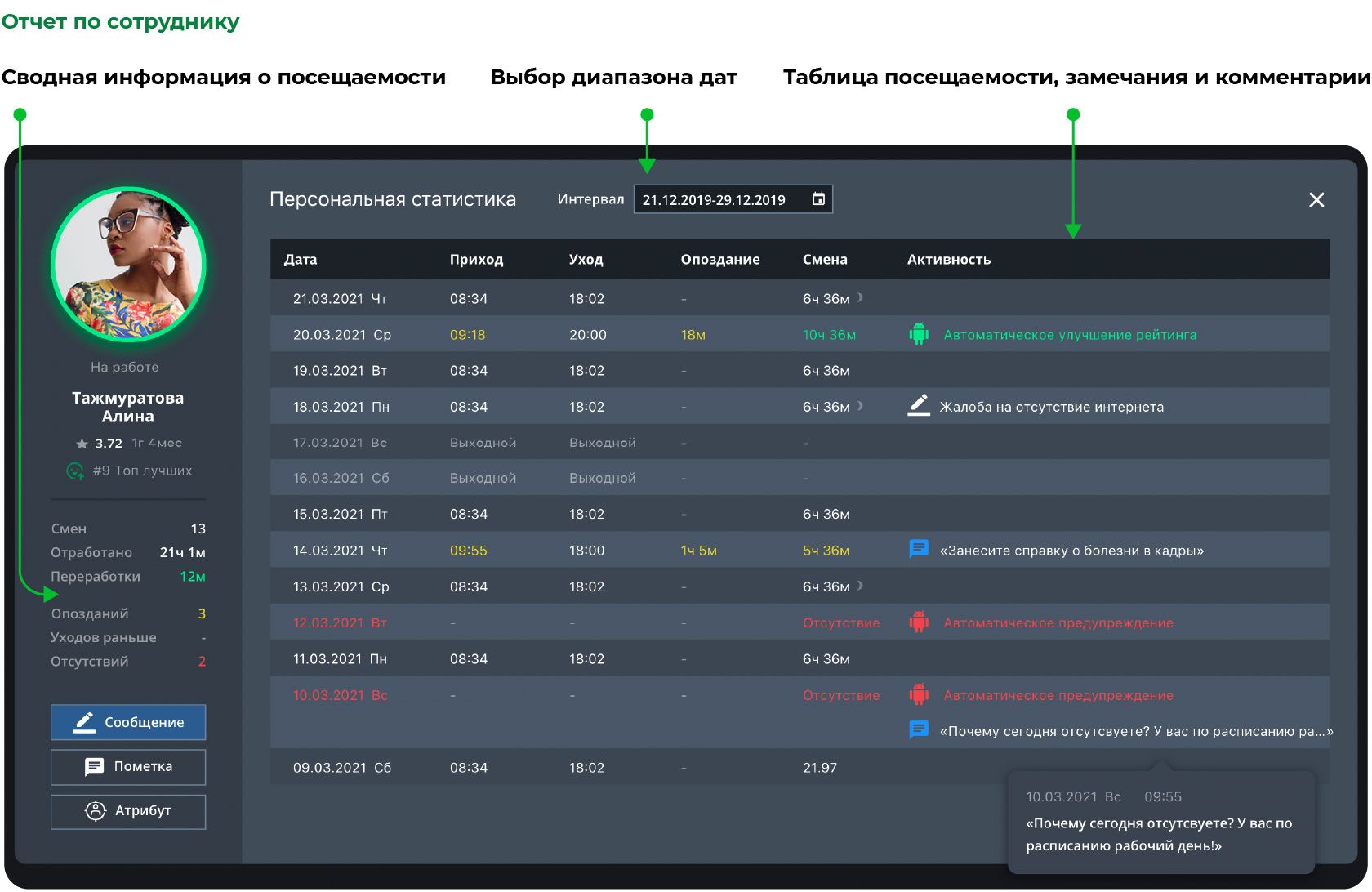Select the 14.03.2021 Чт row date
Screen dimensions: 1372x892
pos(340,551)
